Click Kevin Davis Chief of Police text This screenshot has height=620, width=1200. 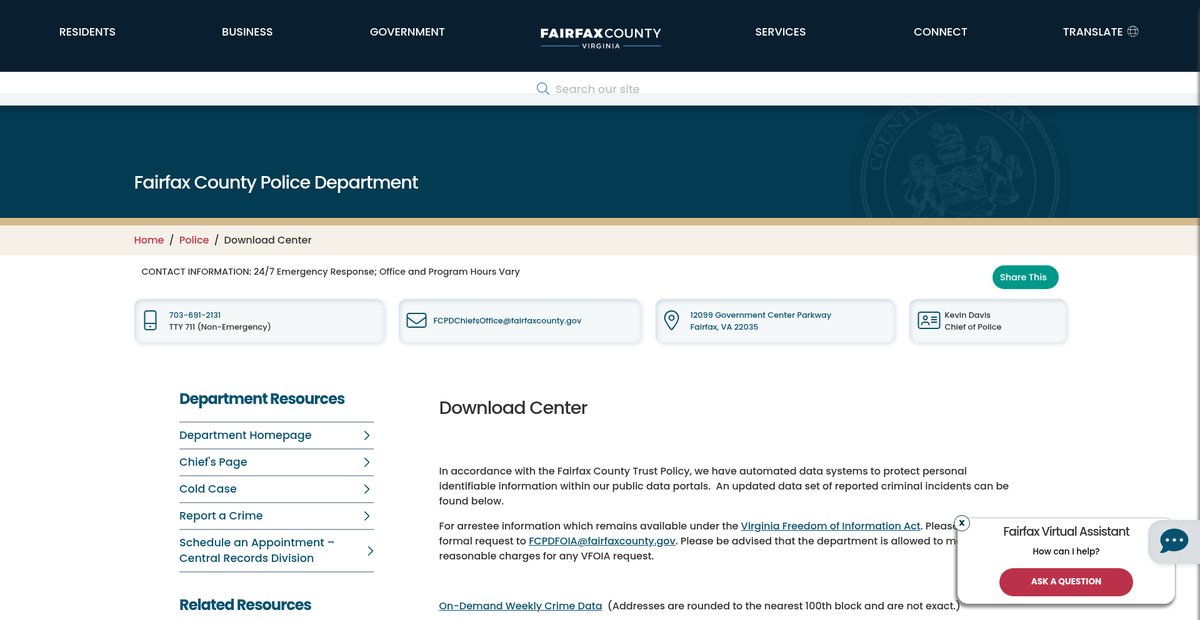pyautogui.click(x=973, y=321)
